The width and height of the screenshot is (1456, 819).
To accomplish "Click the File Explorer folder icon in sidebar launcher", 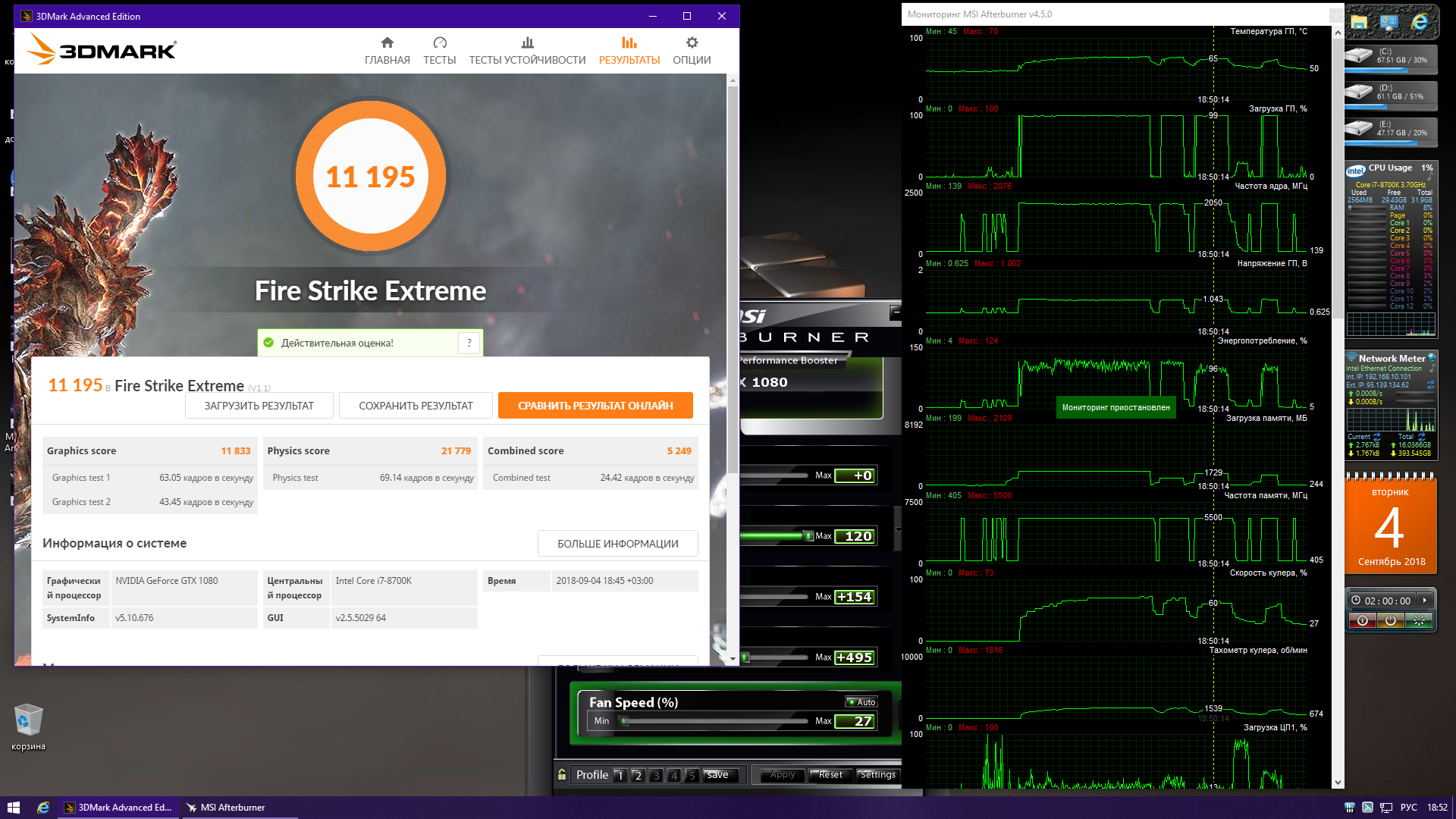I will [x=1358, y=22].
